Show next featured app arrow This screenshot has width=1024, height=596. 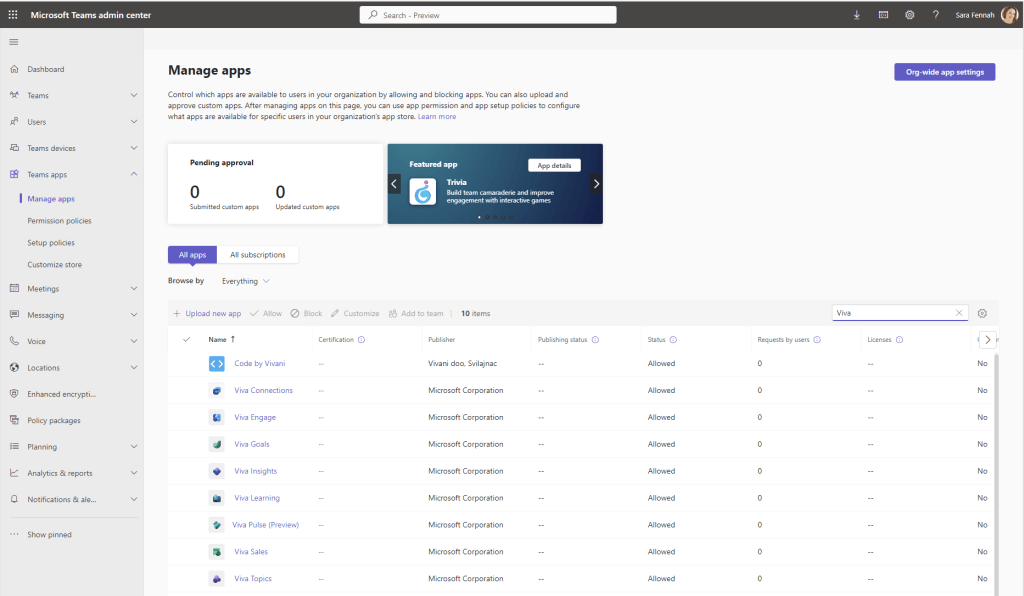(x=596, y=184)
